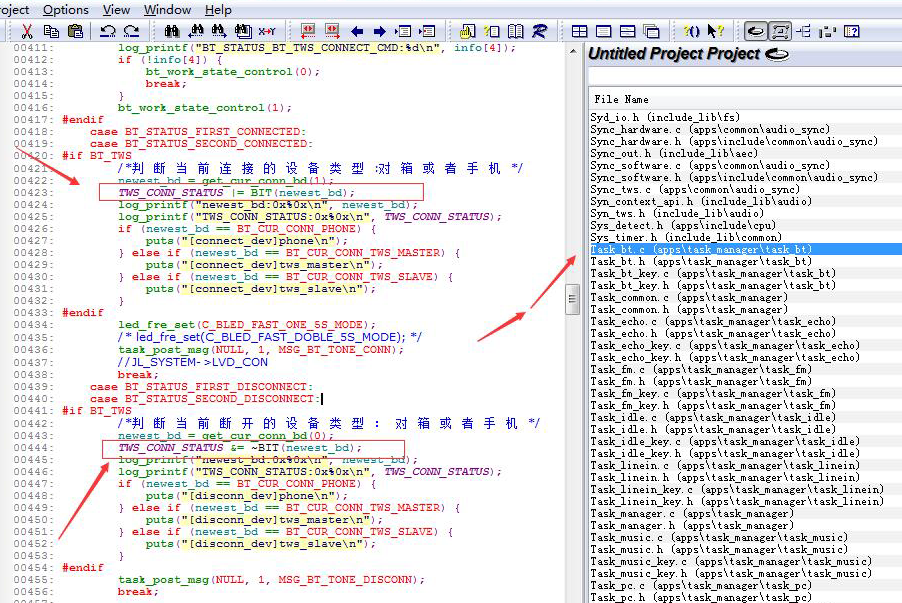Cascade windows using the stacked-windows icon

pos(651,31)
